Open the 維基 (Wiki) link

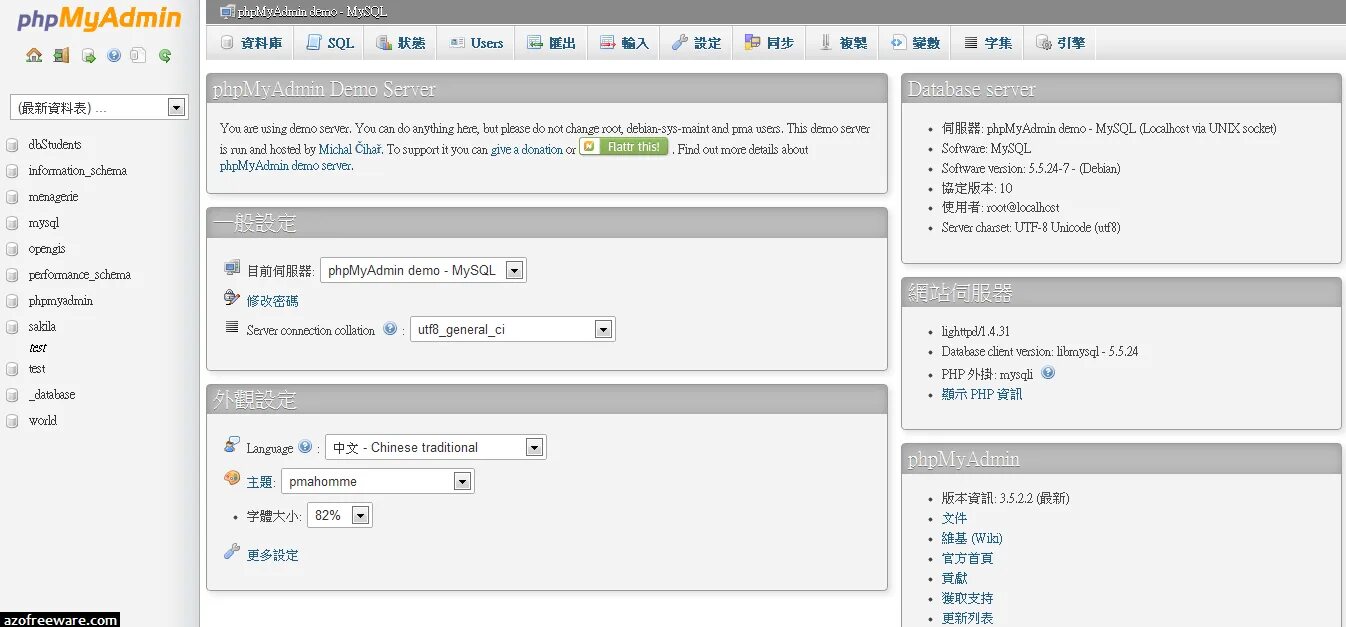coord(971,538)
